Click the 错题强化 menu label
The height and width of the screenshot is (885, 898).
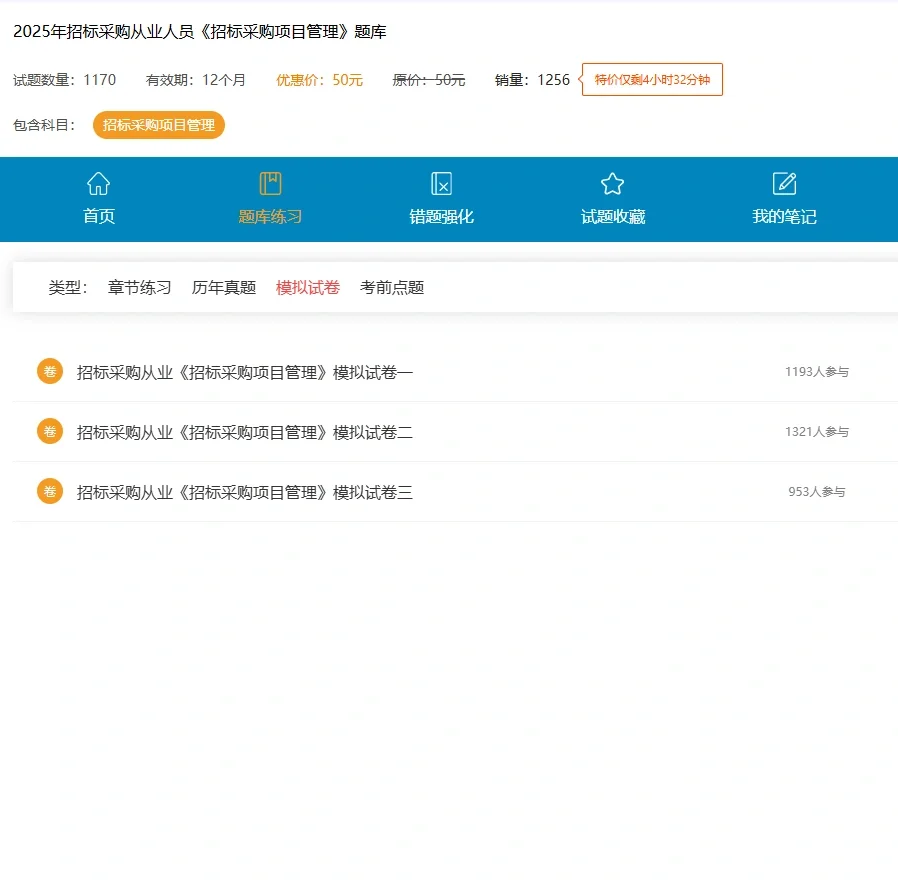coord(440,215)
